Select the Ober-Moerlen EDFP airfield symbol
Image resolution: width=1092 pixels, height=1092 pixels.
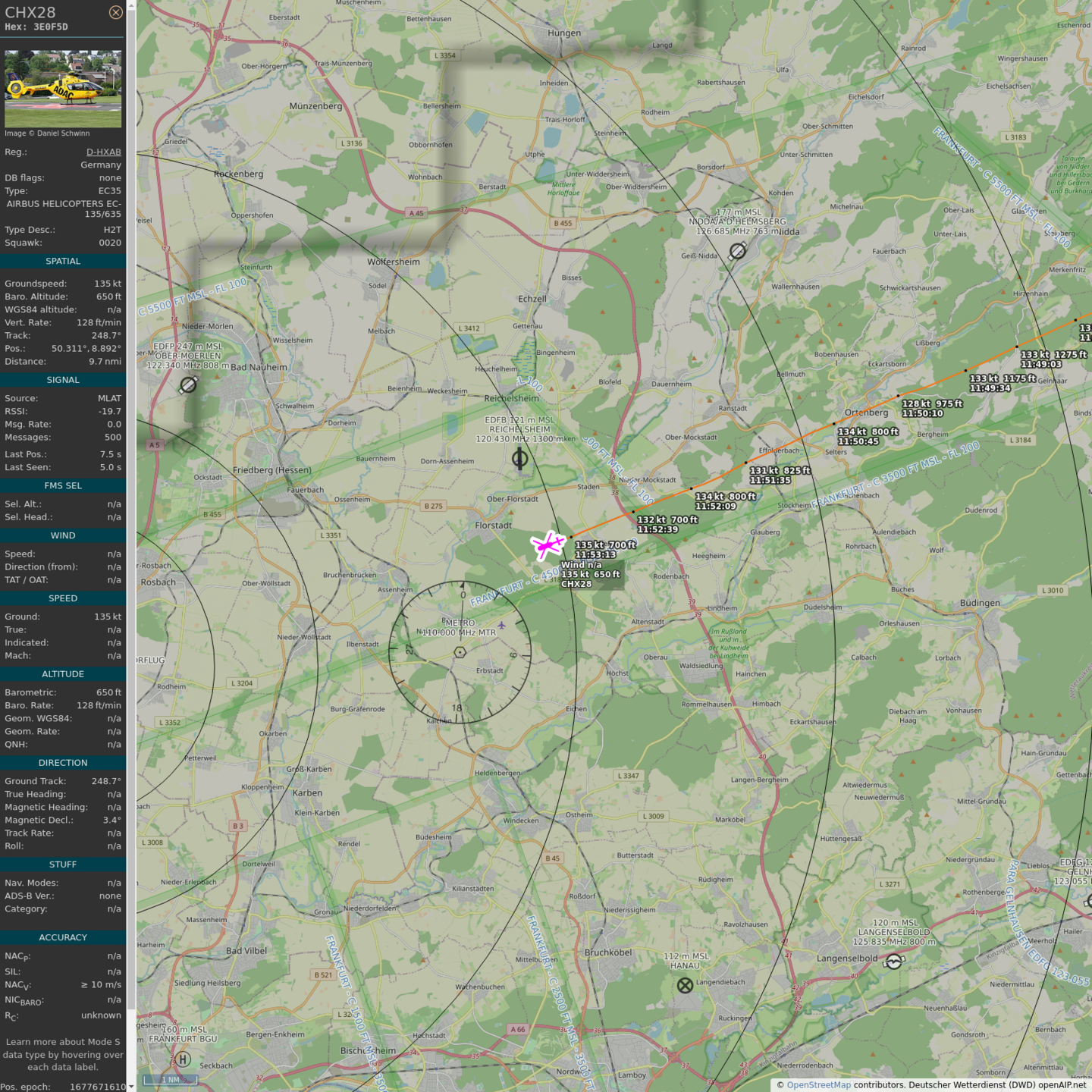coord(188,385)
